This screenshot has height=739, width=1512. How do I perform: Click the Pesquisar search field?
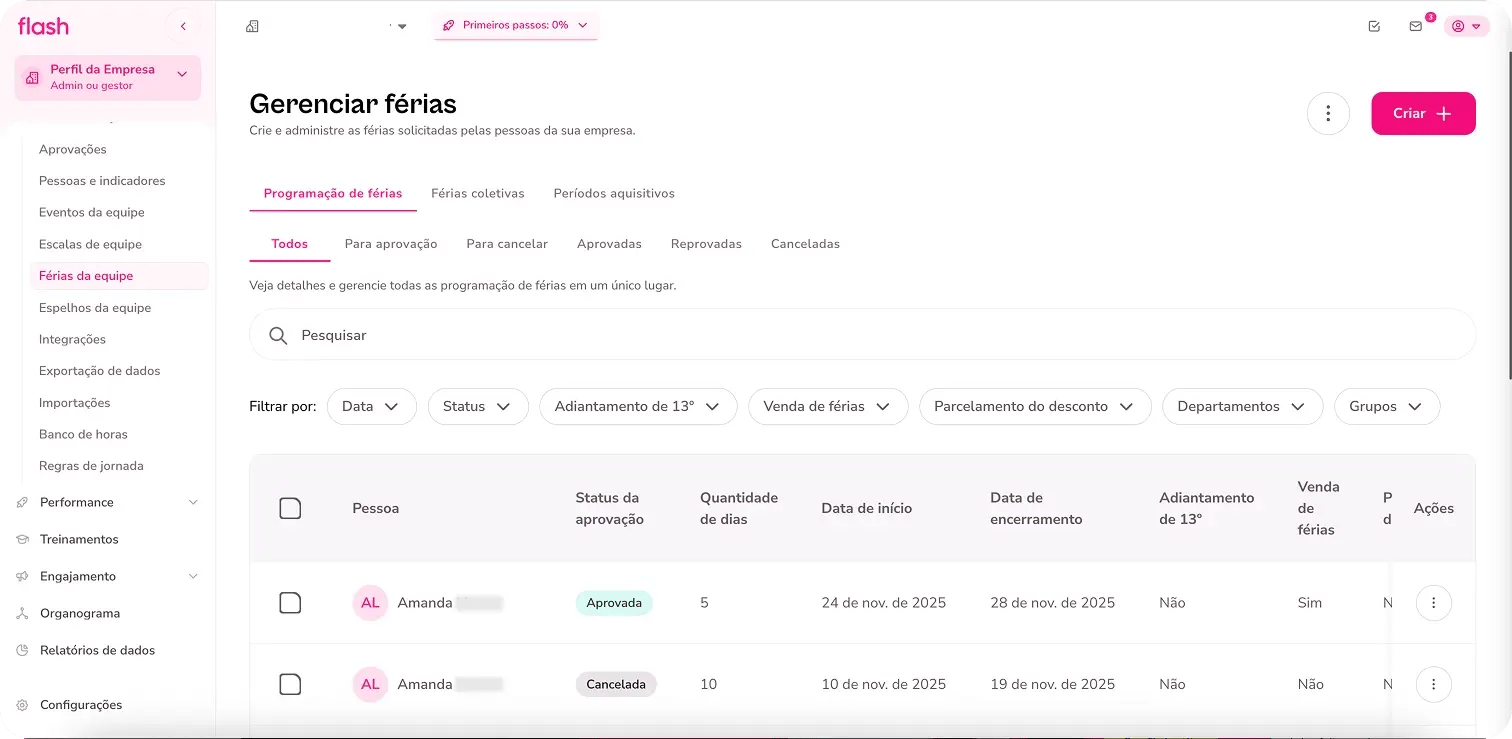pyautogui.click(x=860, y=335)
